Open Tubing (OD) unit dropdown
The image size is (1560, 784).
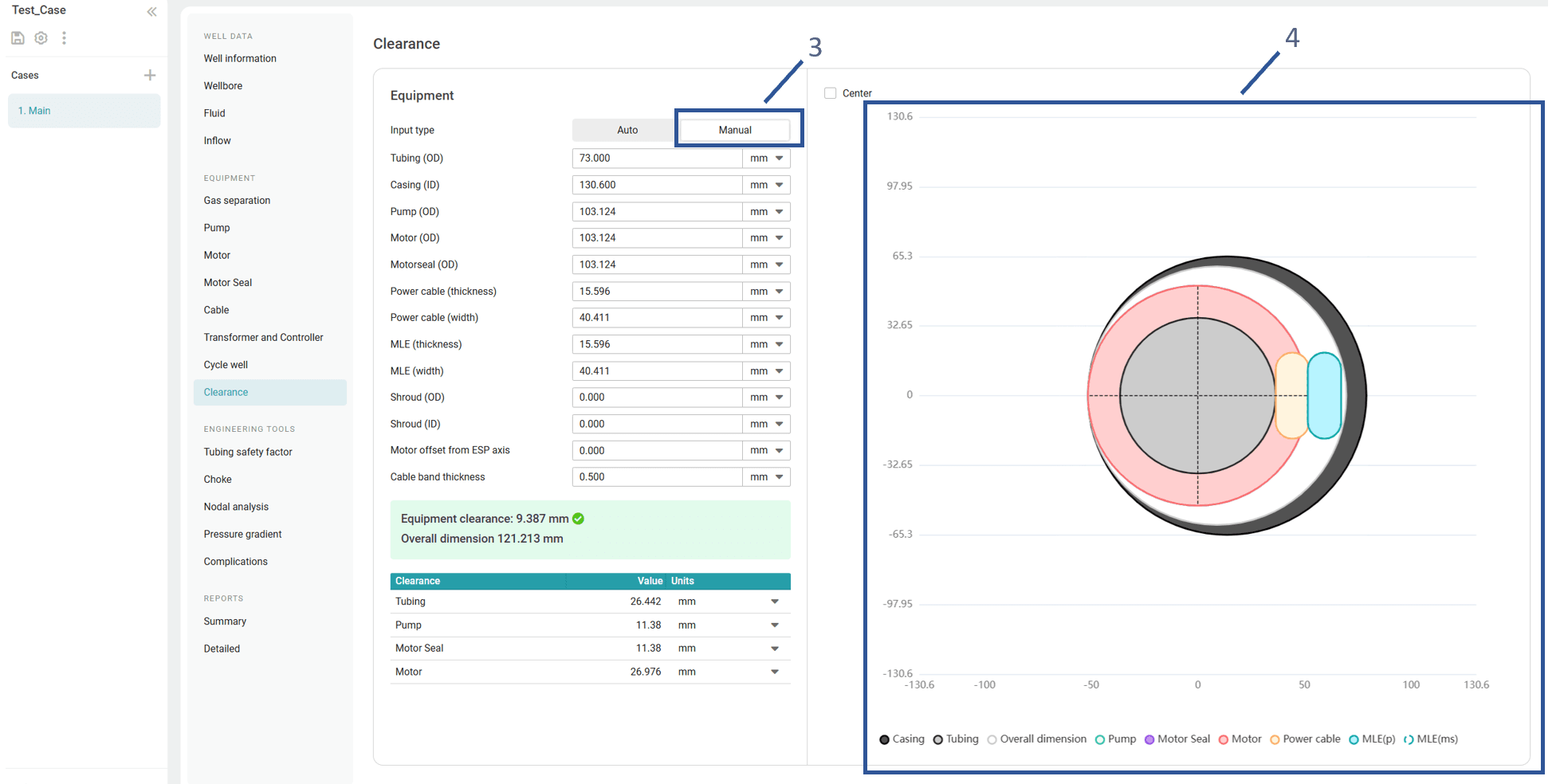point(766,159)
